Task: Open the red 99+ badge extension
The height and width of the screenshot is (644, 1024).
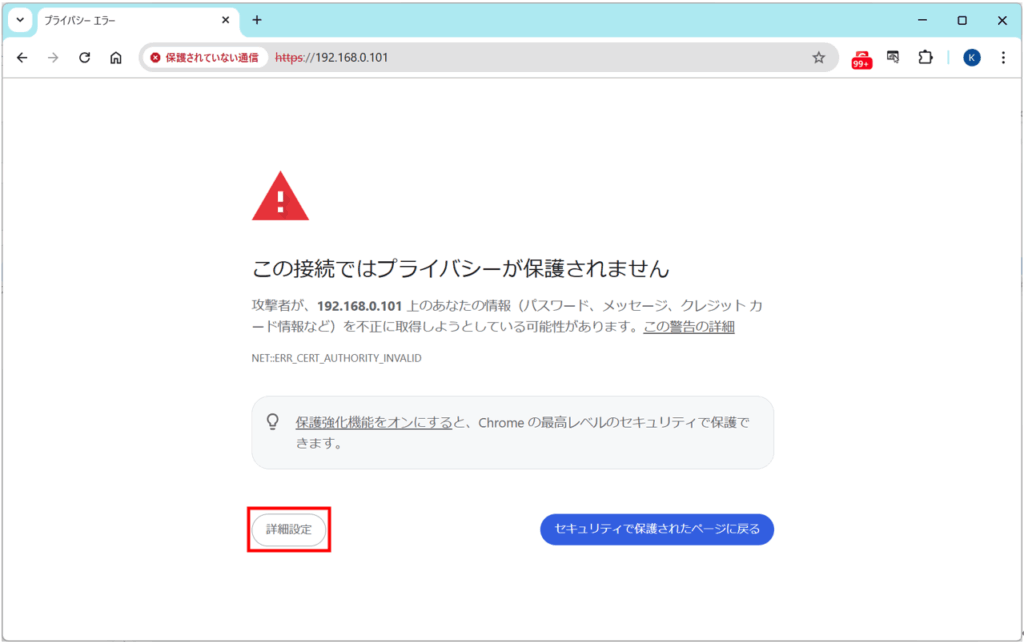Action: tap(861, 59)
